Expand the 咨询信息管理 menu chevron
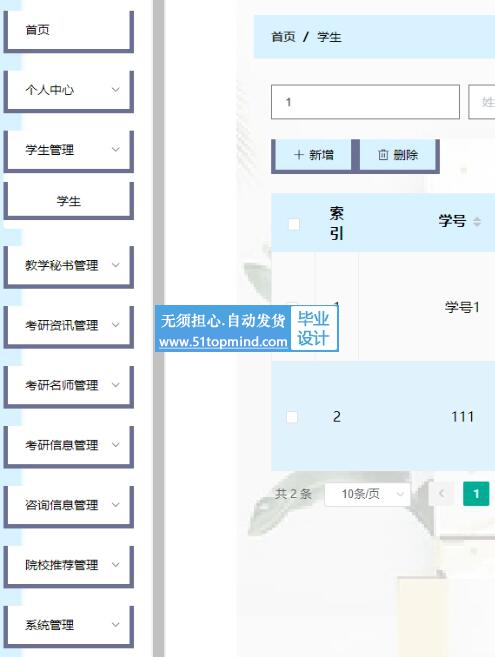 pos(115,504)
